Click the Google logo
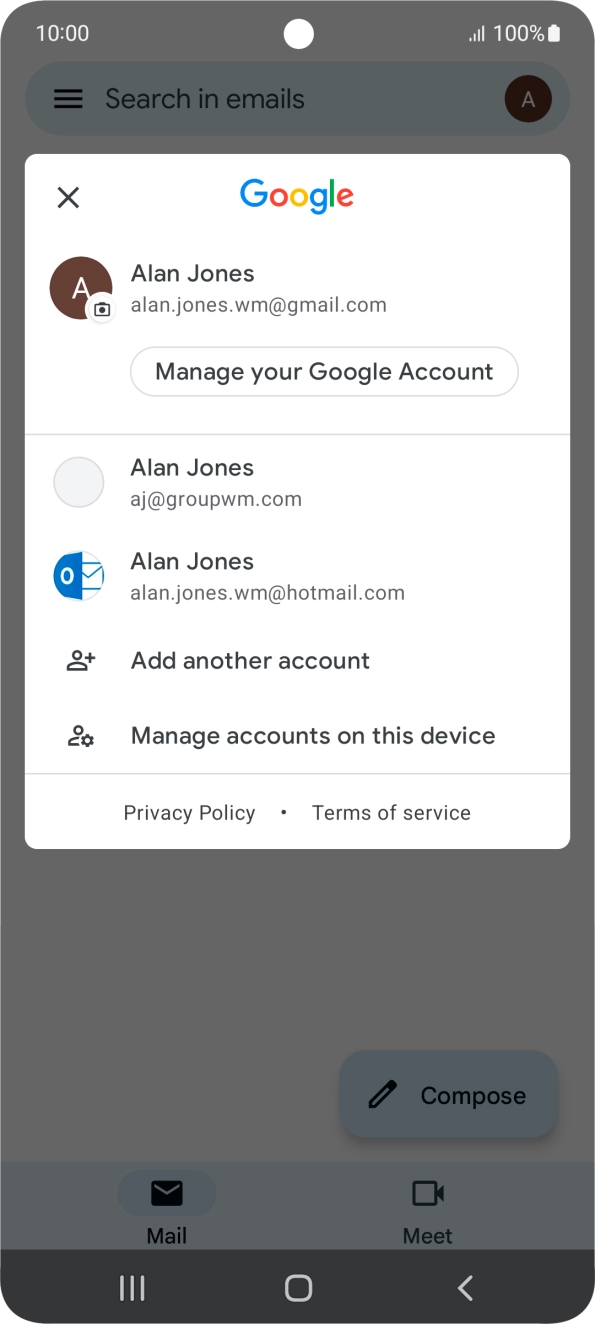Image resolution: width=595 pixels, height=1324 pixels. (296, 196)
